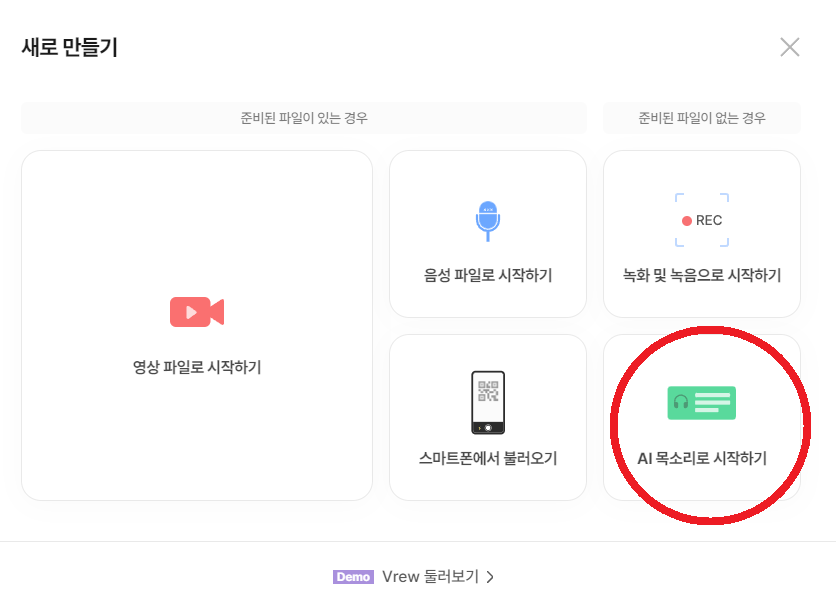The height and width of the screenshot is (603, 836).
Task: Pick AI 목소리로 시작하기 label
Action: [x=702, y=458]
